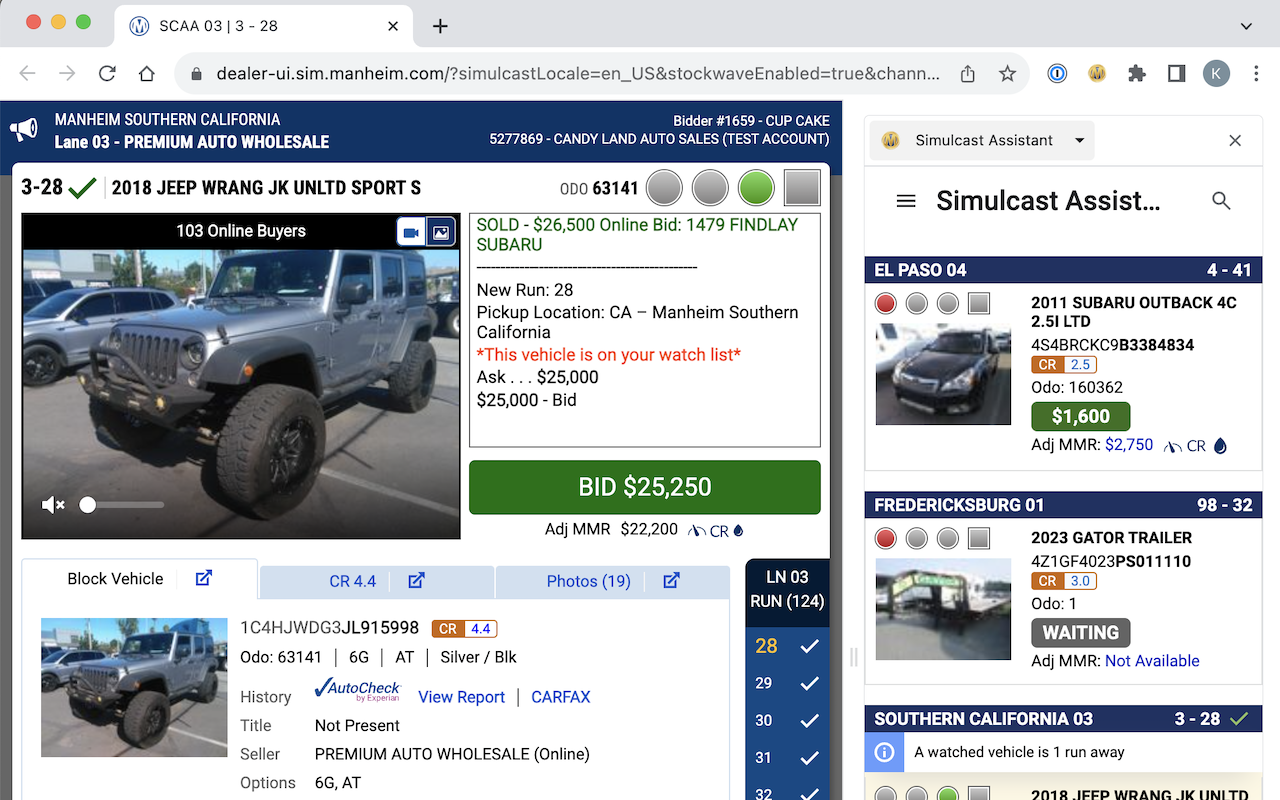This screenshot has height=800, width=1280.
Task: Switch to the CR 4.4 tab
Action: coord(376,581)
